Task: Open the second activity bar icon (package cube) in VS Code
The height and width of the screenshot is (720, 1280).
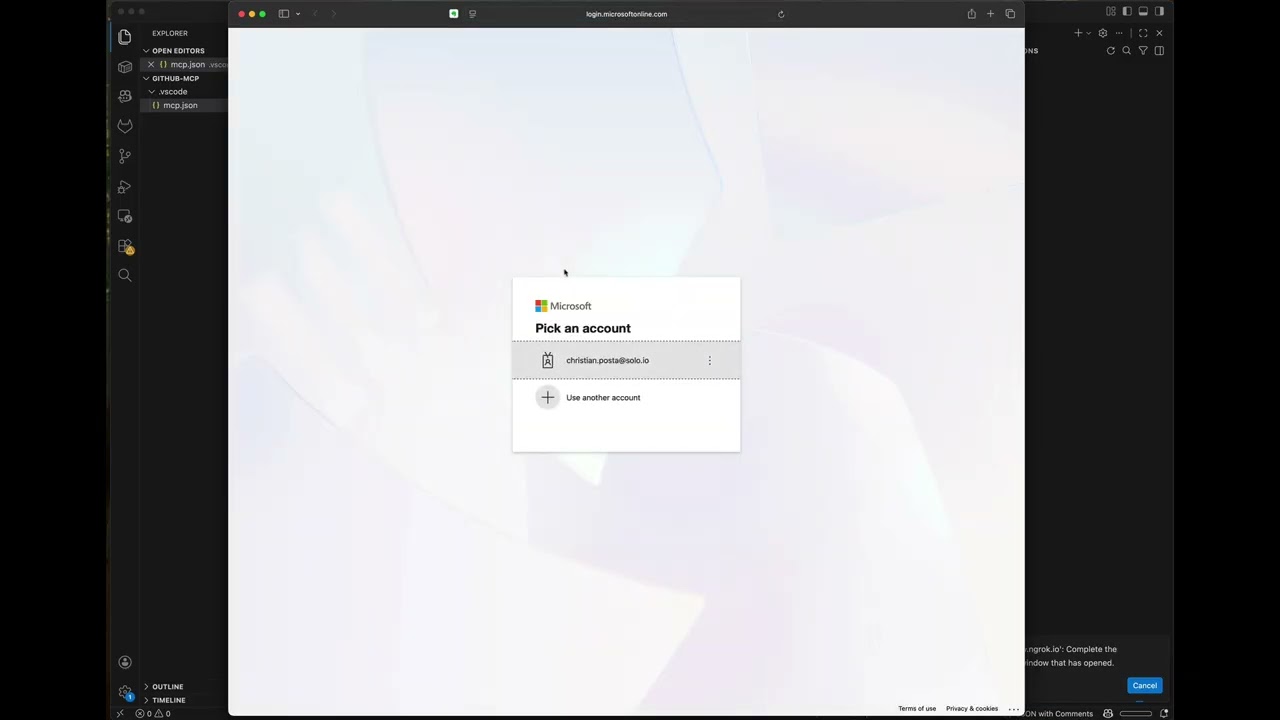Action: [x=125, y=67]
